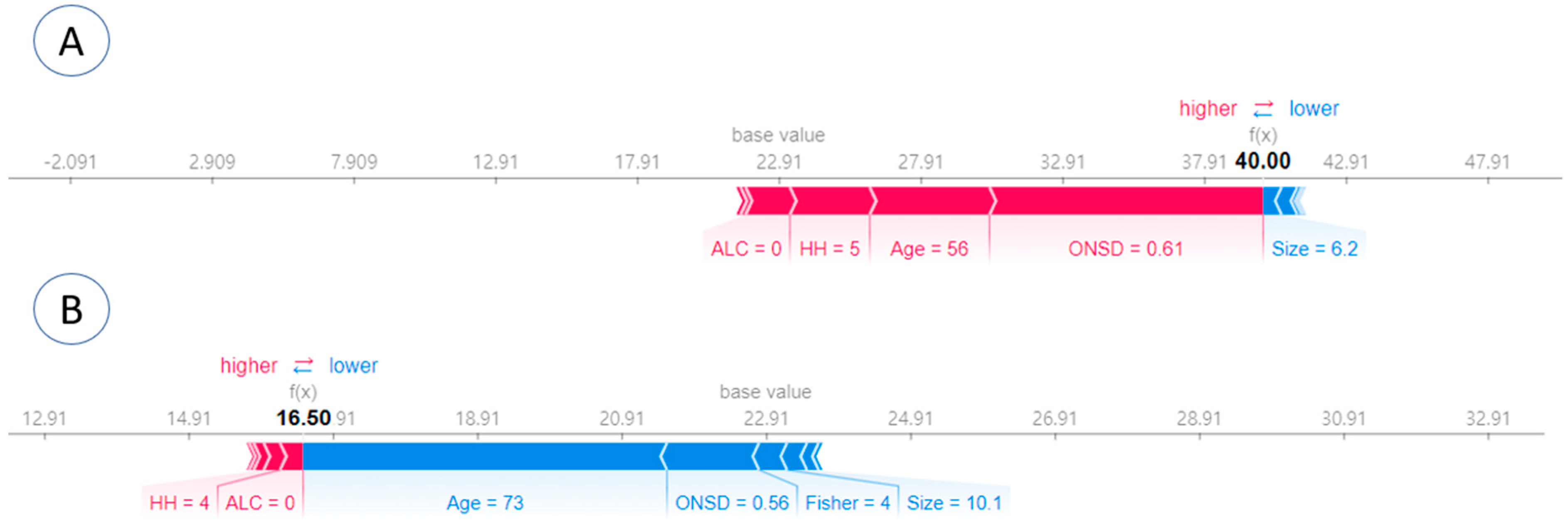Click the blue "lower" legend text in plot B

[x=353, y=366]
